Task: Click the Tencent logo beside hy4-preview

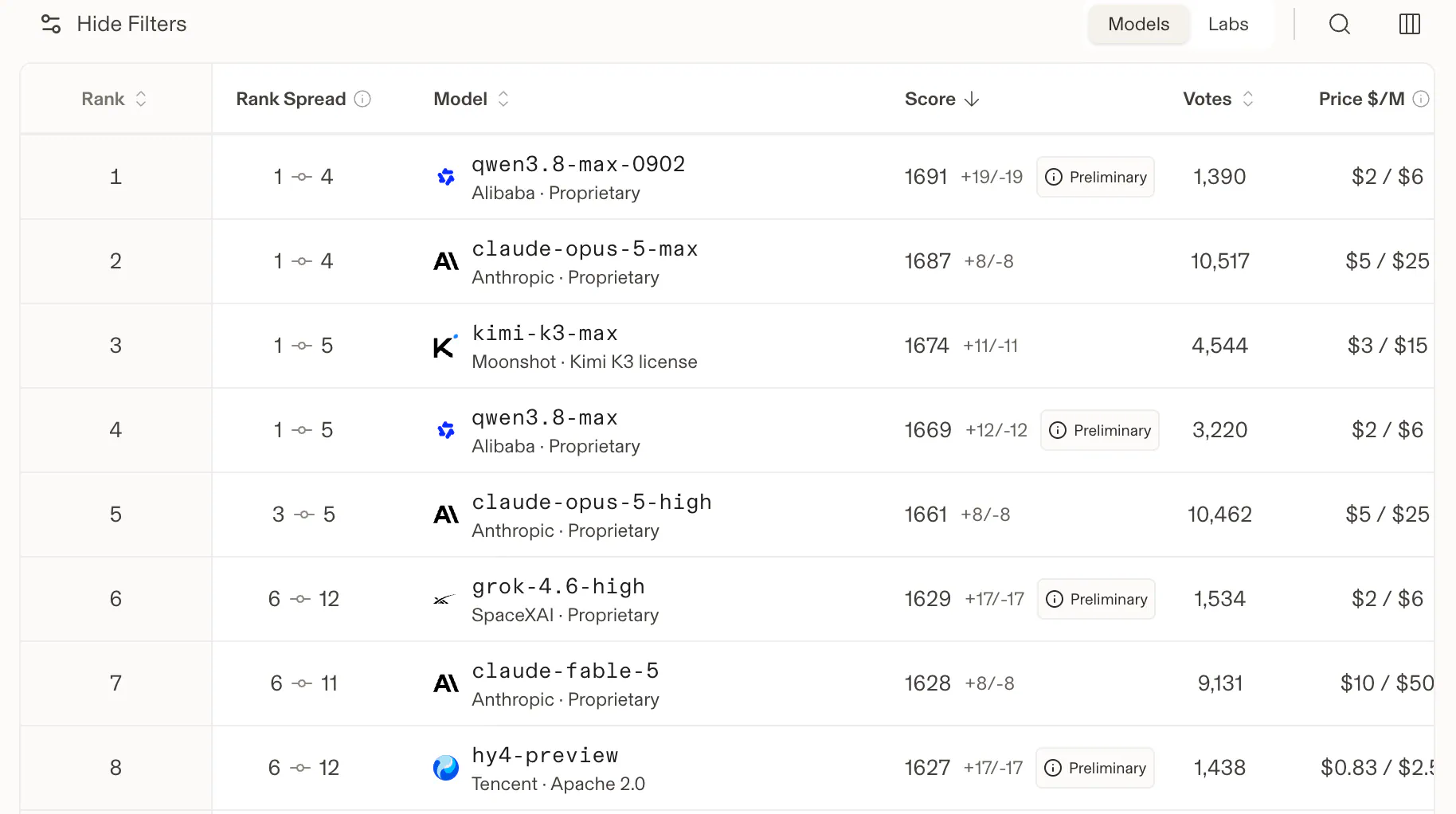Action: pos(446,768)
